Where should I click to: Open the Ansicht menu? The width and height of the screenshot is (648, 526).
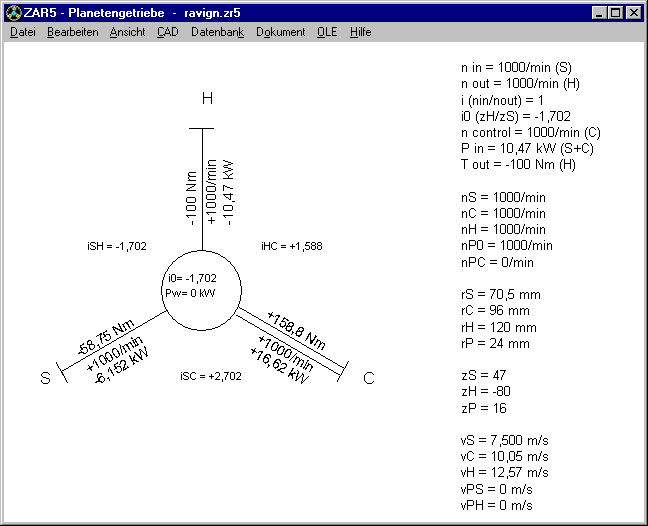pyautogui.click(x=127, y=32)
